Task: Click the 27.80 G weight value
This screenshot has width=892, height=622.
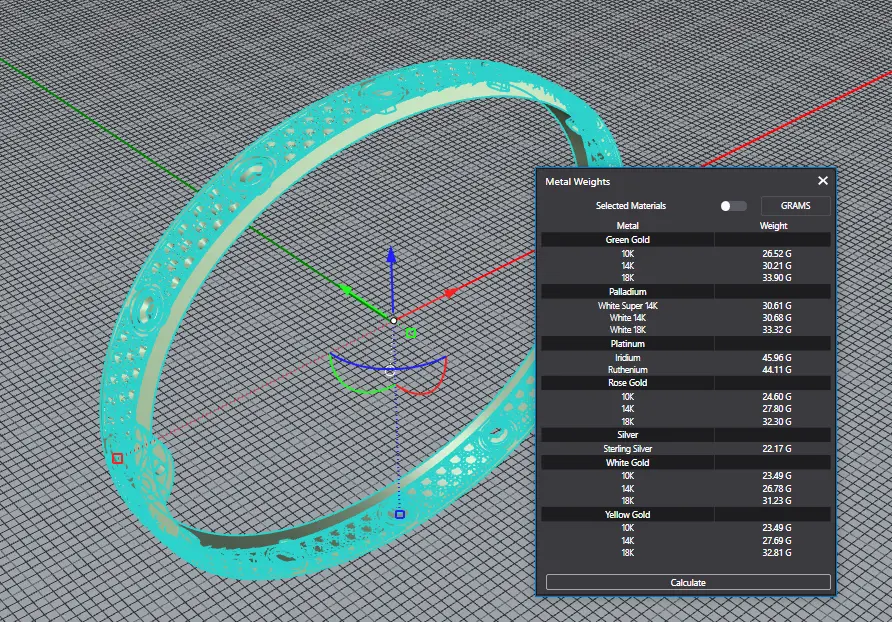Action: click(x=777, y=409)
